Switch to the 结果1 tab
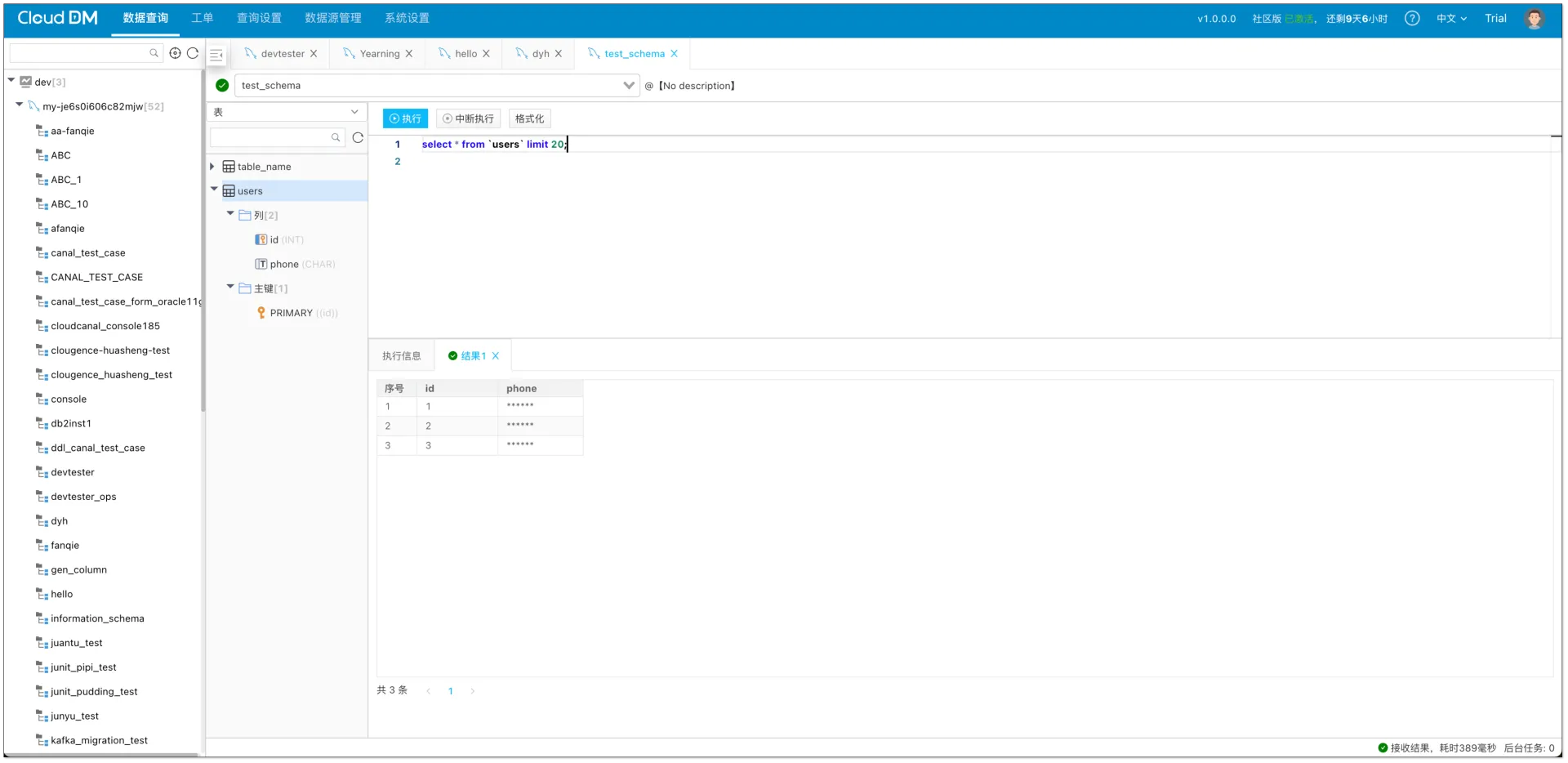The width and height of the screenshot is (1568, 763). [473, 356]
